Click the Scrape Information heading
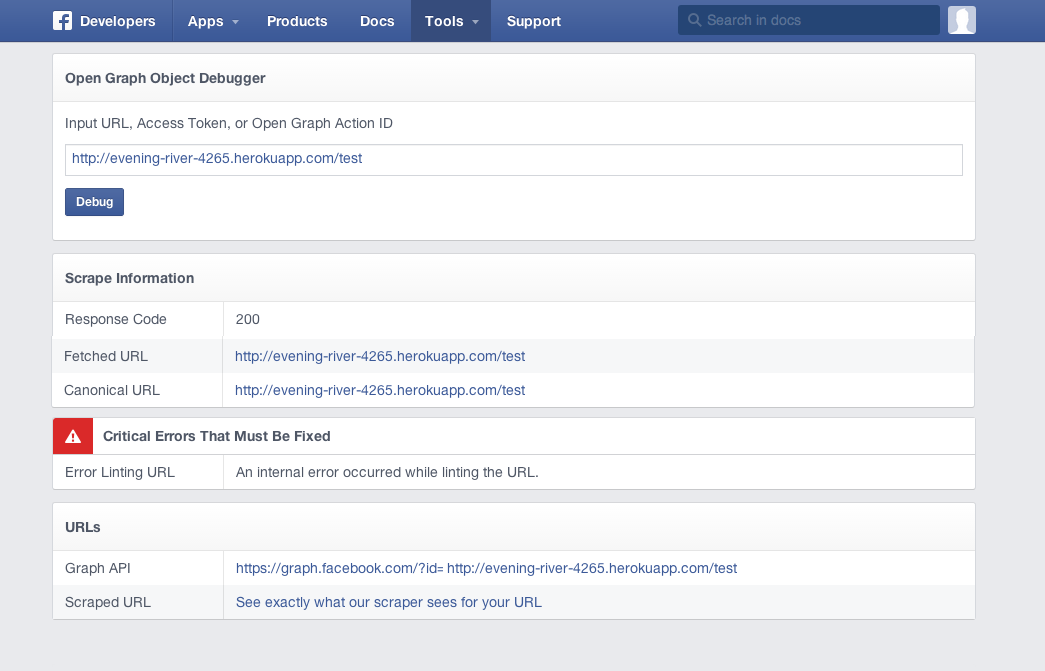This screenshot has width=1045, height=671. [x=129, y=279]
